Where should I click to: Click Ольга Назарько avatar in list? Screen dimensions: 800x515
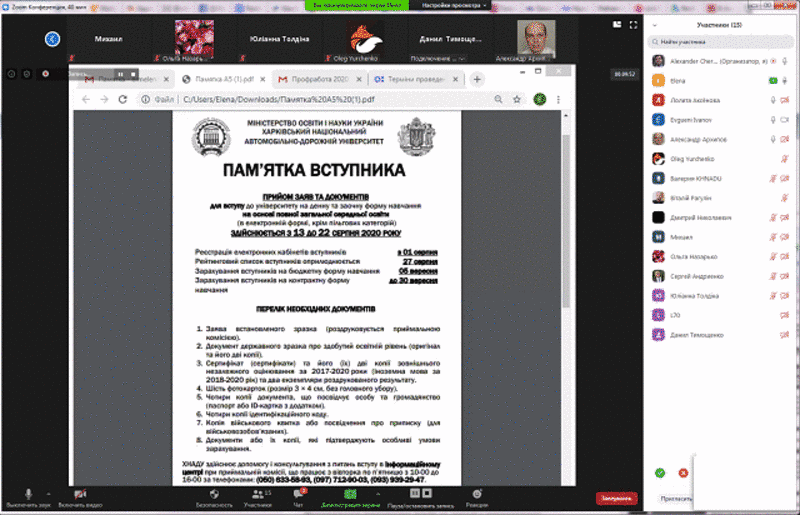[658, 256]
